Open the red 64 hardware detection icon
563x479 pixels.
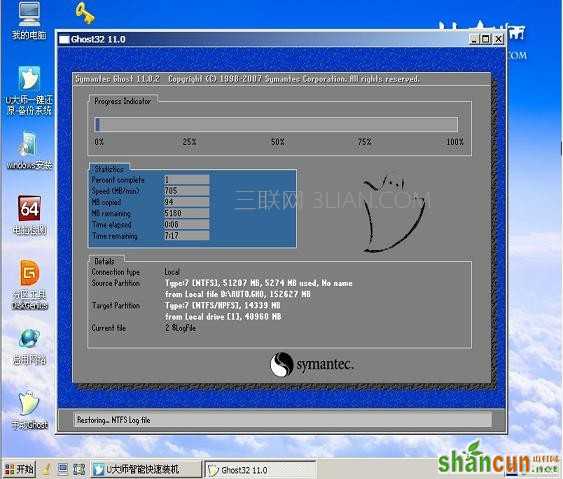point(29,215)
